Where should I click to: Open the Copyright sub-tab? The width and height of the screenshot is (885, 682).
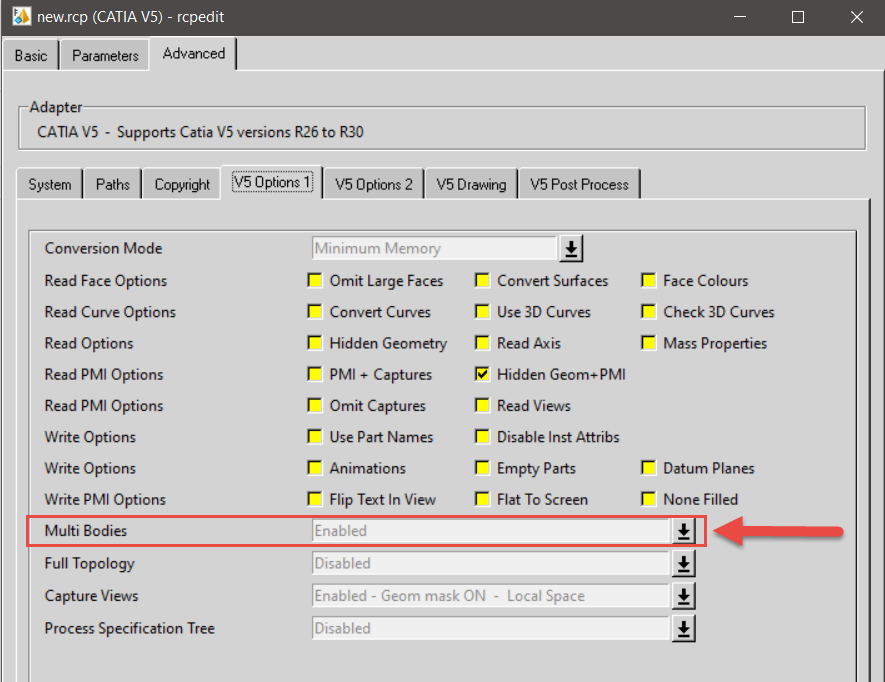[x=182, y=184]
